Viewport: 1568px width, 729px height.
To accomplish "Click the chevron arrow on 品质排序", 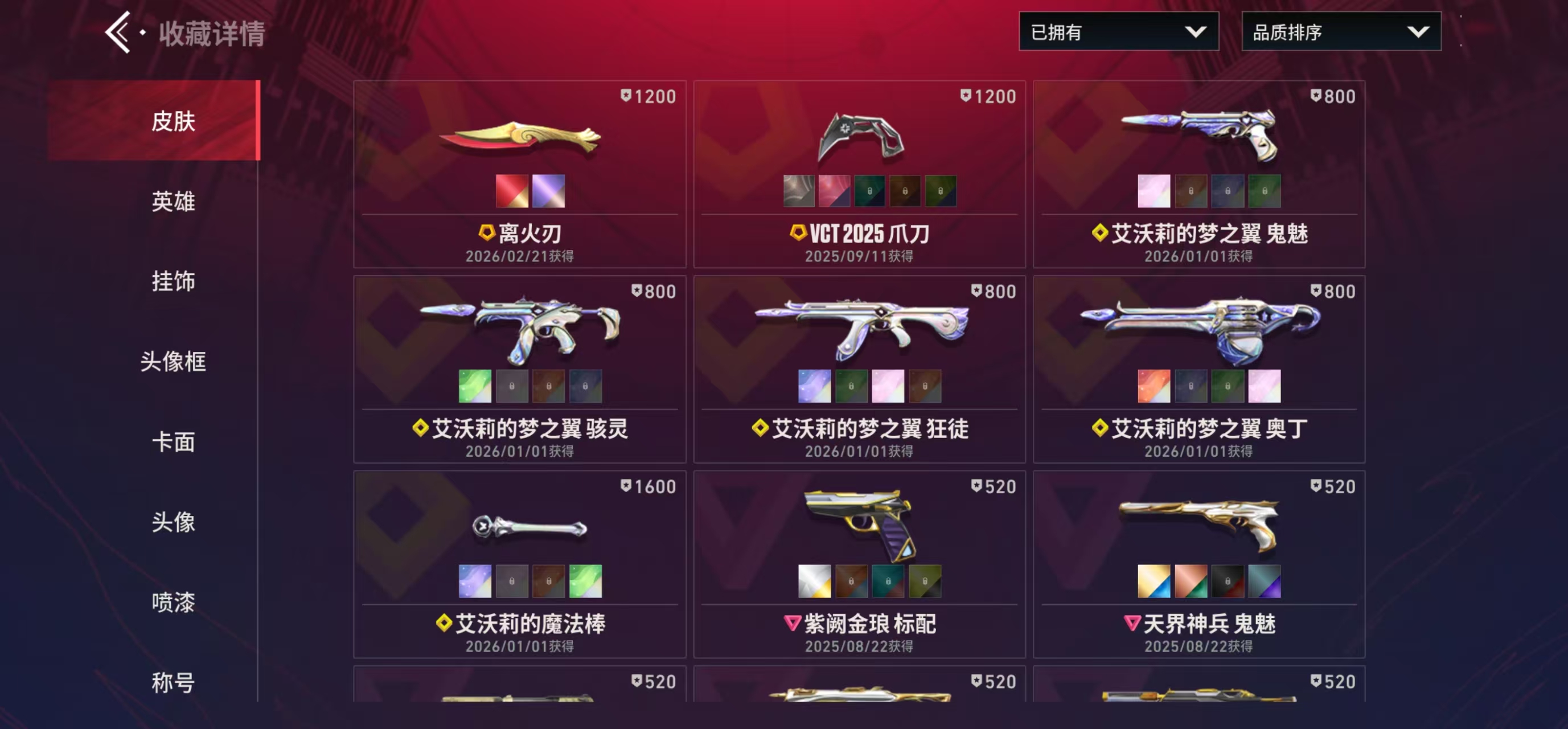I will tap(1418, 32).
